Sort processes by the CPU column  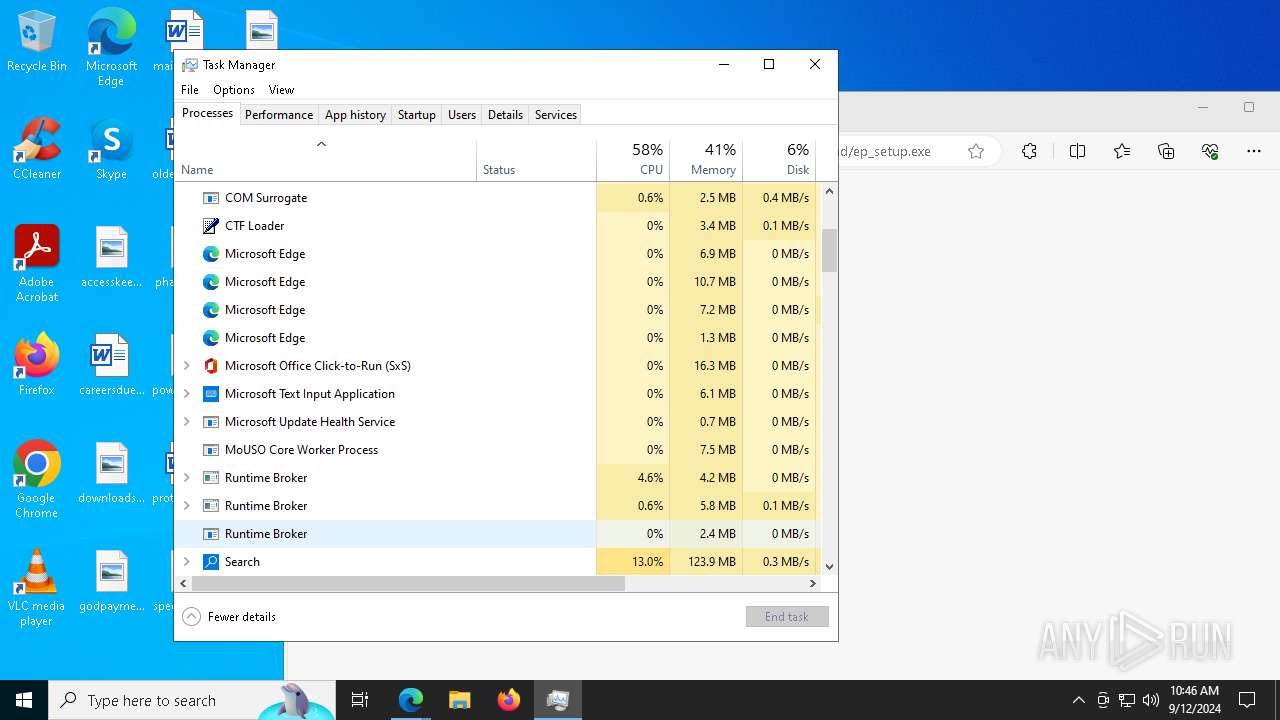pyautogui.click(x=633, y=160)
